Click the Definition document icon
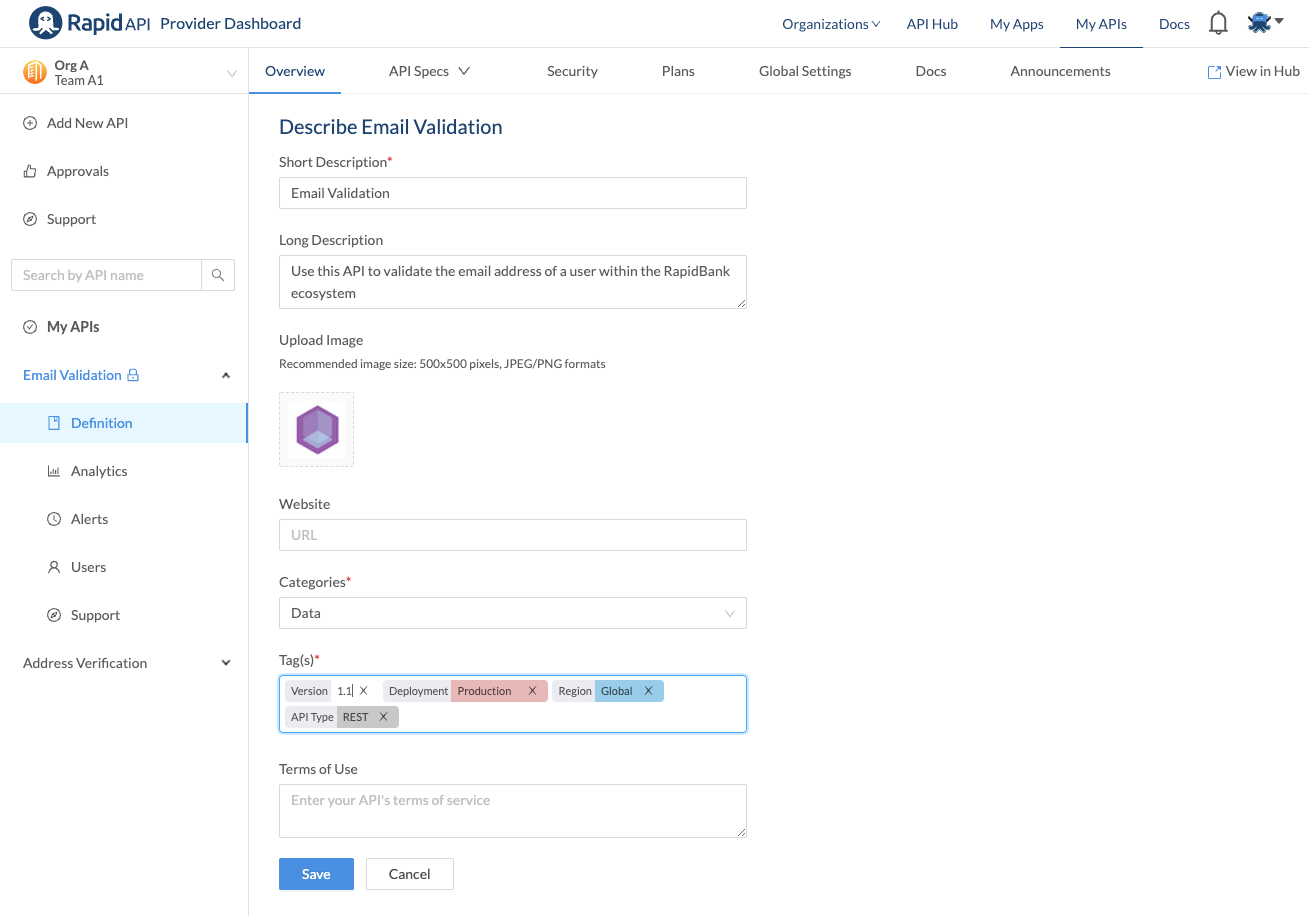This screenshot has height=916, width=1309. pyautogui.click(x=54, y=423)
